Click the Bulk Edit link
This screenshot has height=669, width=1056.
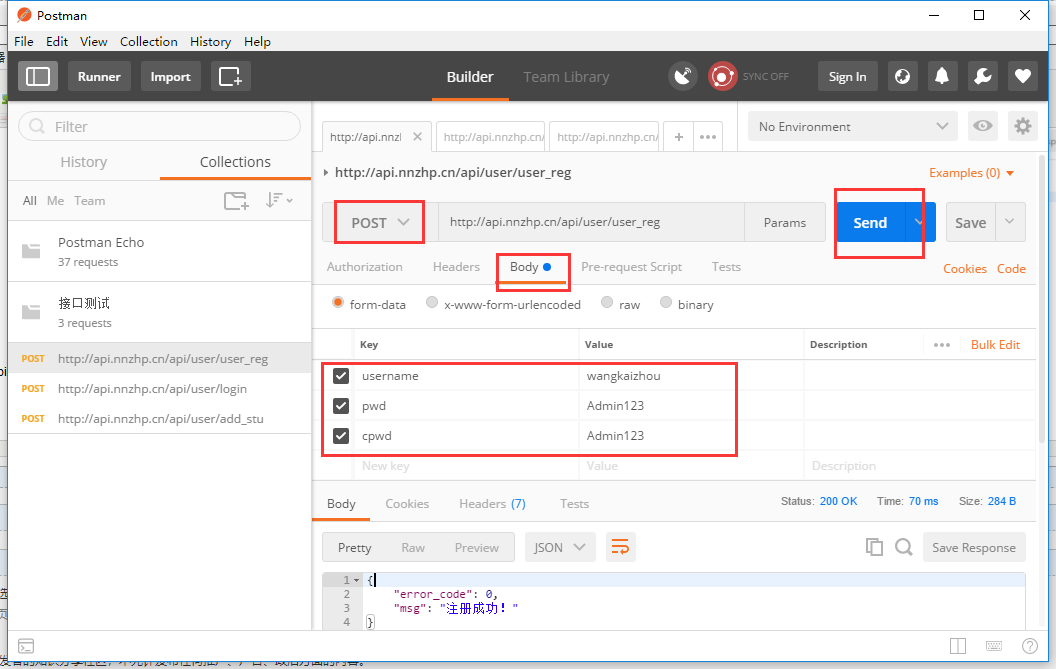[x=995, y=345]
